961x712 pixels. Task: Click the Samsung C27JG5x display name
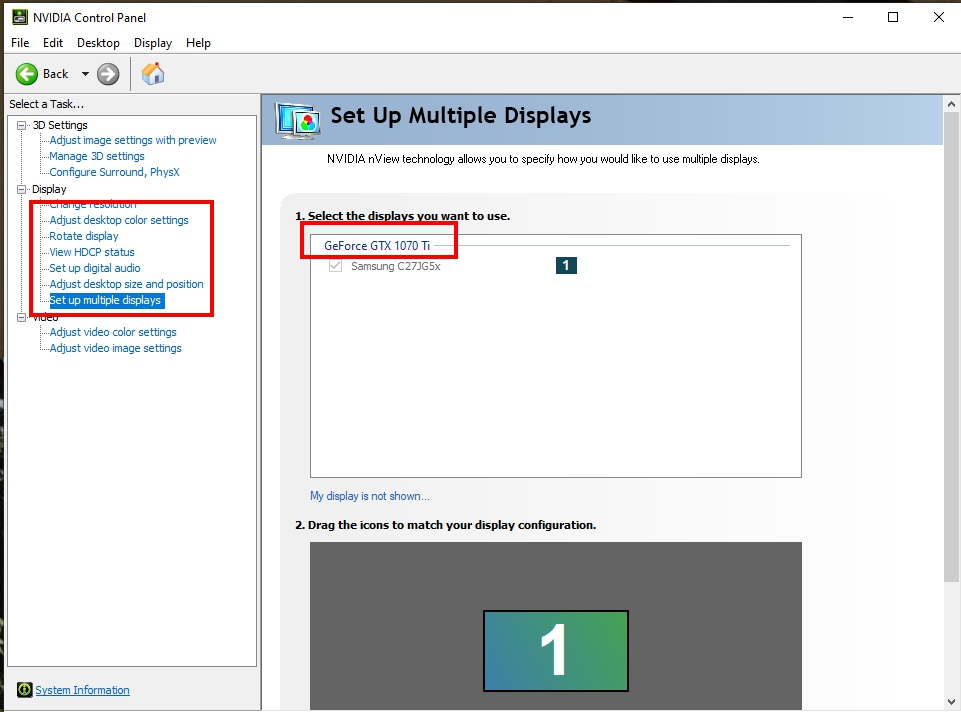396,266
